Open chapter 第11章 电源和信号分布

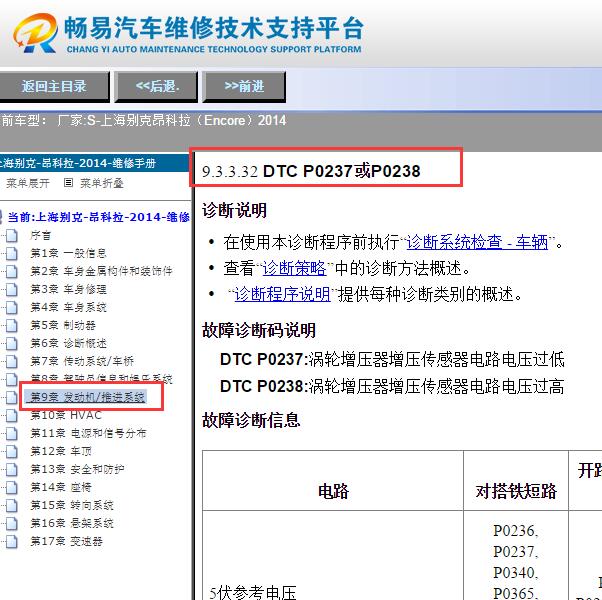(88, 433)
